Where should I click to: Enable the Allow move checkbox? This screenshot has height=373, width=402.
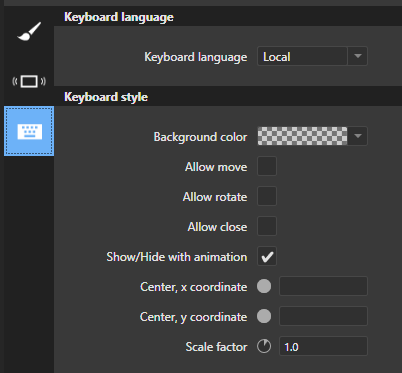267,166
